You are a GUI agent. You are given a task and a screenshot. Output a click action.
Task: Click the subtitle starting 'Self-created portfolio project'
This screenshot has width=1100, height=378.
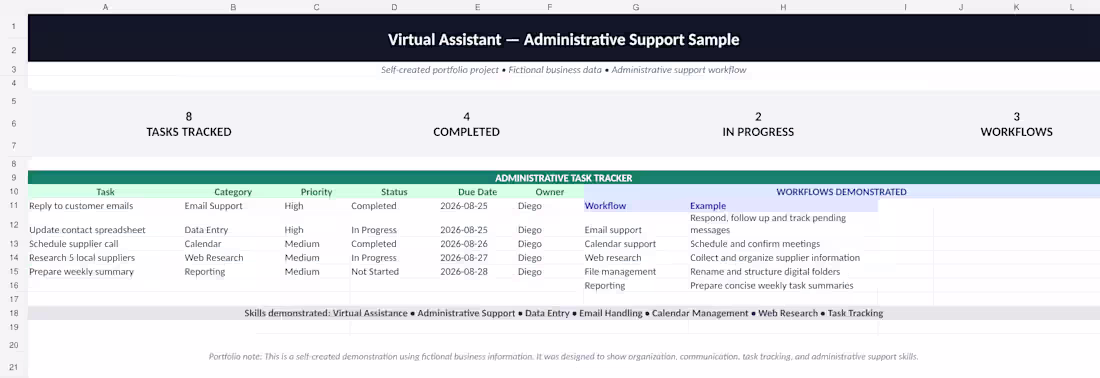[563, 70]
